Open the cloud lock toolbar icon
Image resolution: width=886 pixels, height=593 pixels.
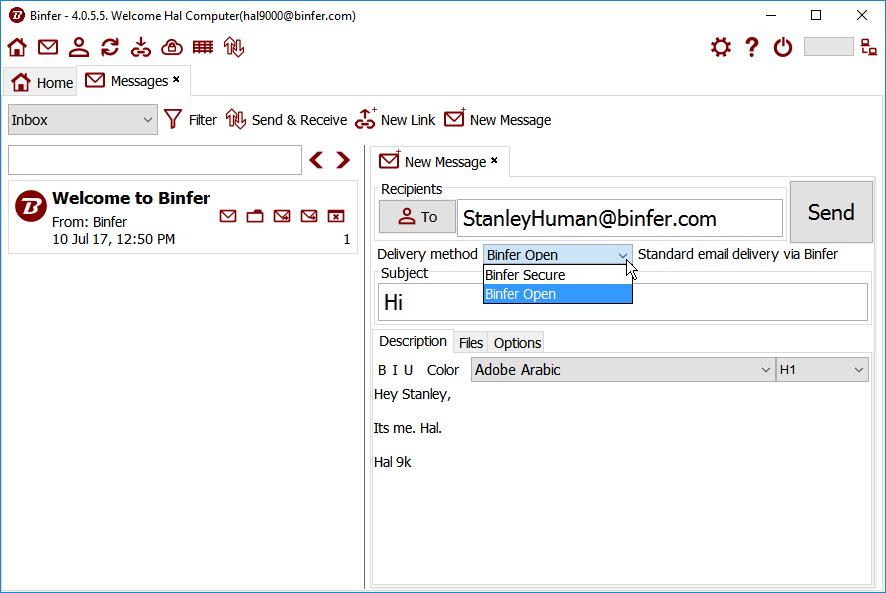click(172, 47)
